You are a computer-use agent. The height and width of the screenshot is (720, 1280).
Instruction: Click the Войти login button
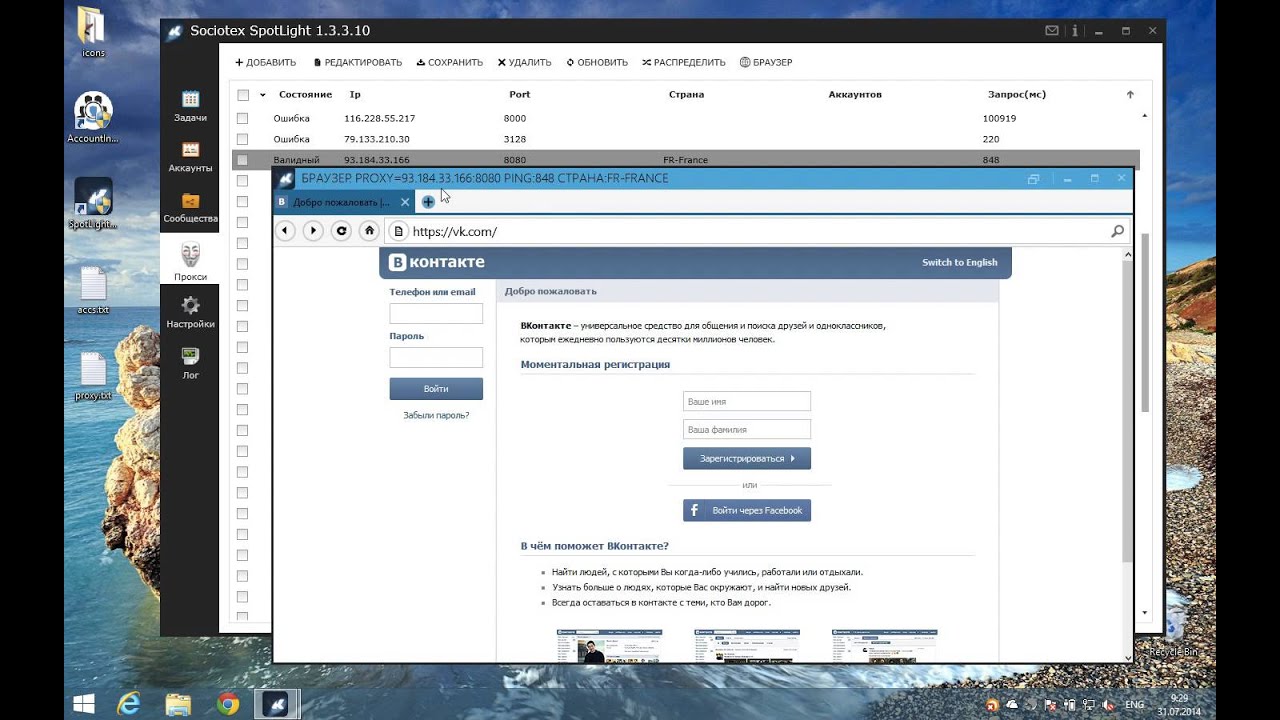pyautogui.click(x=436, y=389)
